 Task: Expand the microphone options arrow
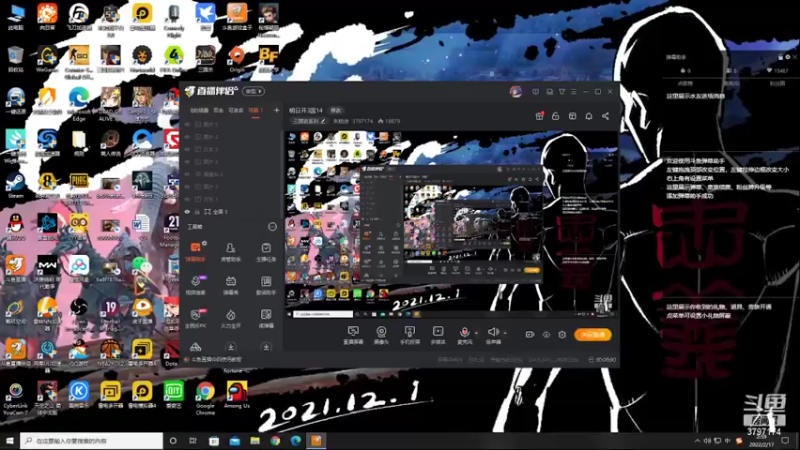click(x=477, y=333)
